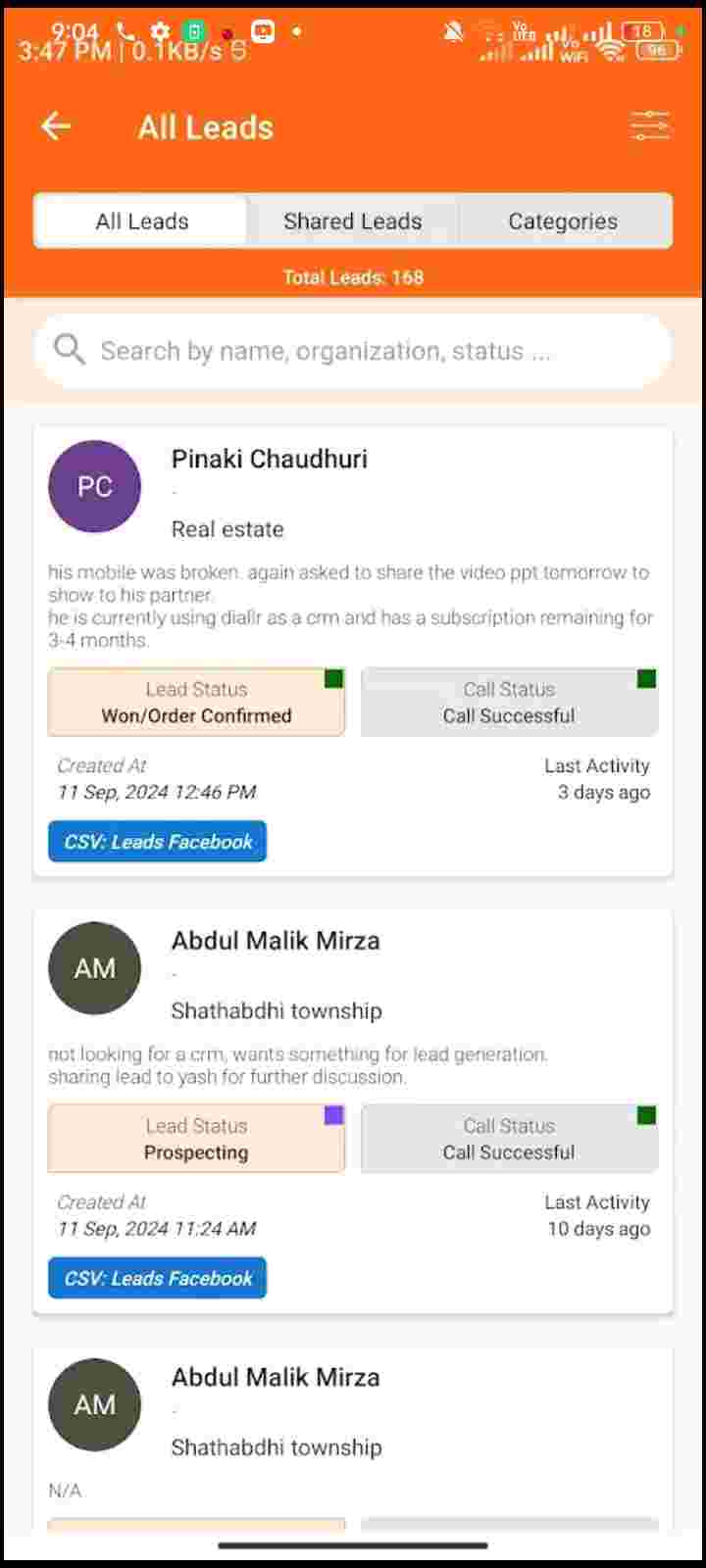Switch to the Shared Leads tab
This screenshot has height=1568, width=706.
click(353, 221)
